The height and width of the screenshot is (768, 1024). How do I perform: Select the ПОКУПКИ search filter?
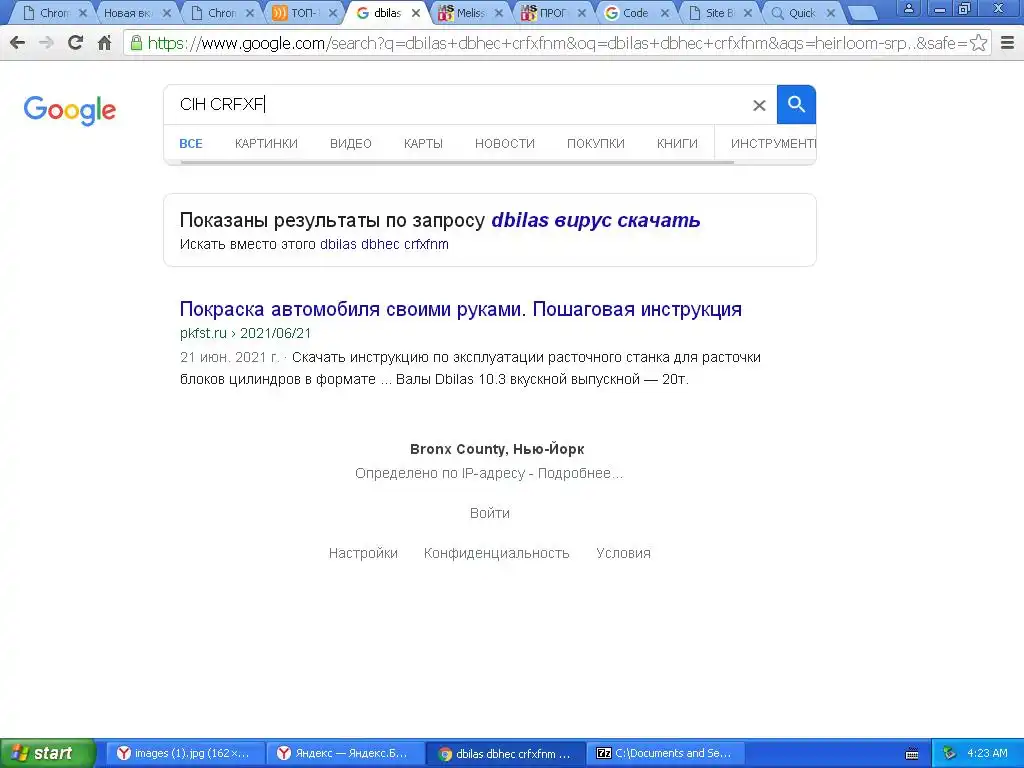pyautogui.click(x=596, y=144)
